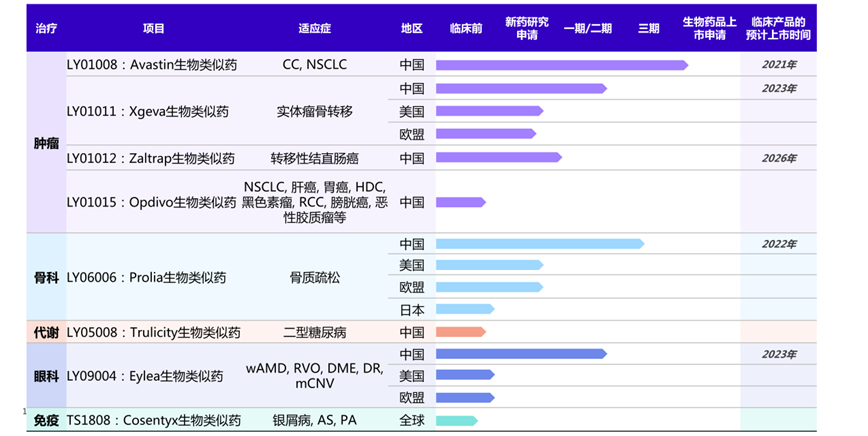Select the 临床前 stage header

click(466, 28)
